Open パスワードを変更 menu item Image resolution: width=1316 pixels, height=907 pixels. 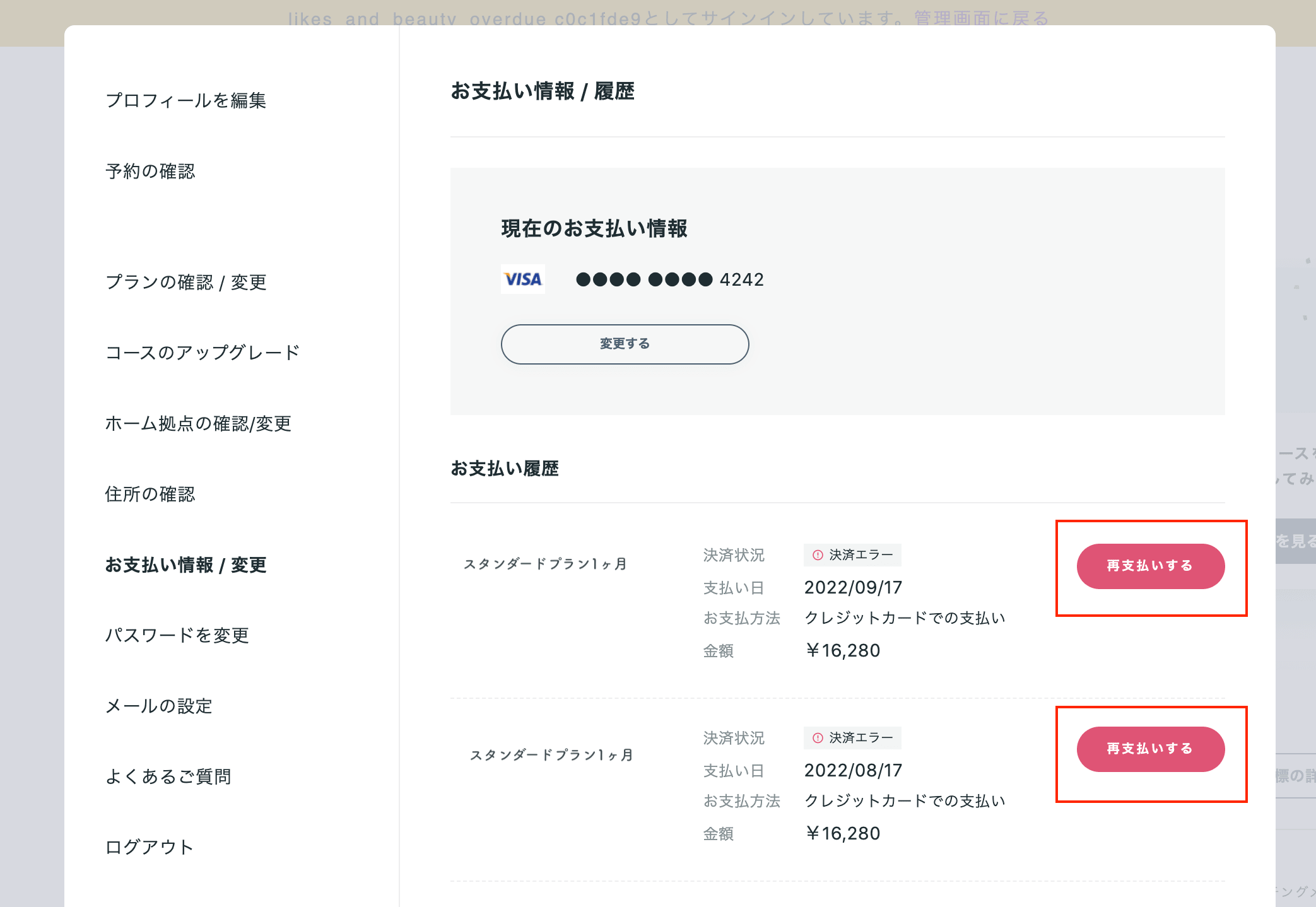(x=177, y=635)
